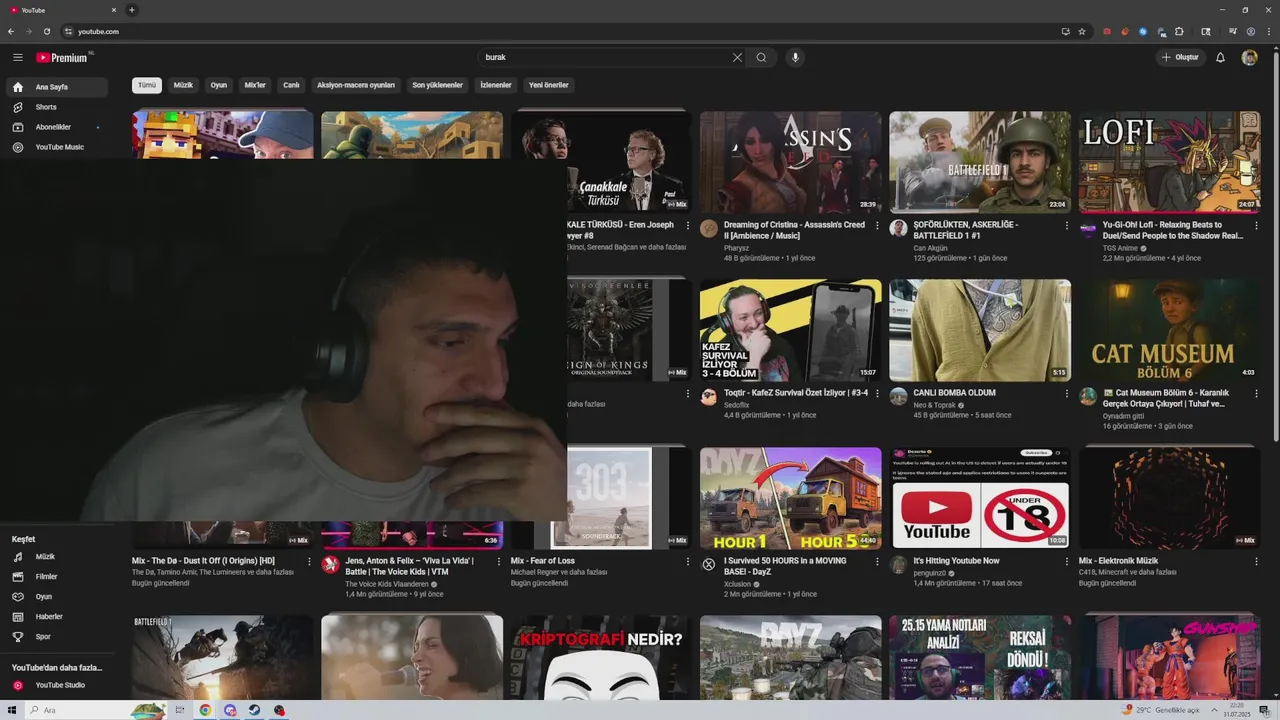Open more options for I Survived 50 HOURS
Image resolution: width=1280 pixels, height=720 pixels.
pos(877,562)
